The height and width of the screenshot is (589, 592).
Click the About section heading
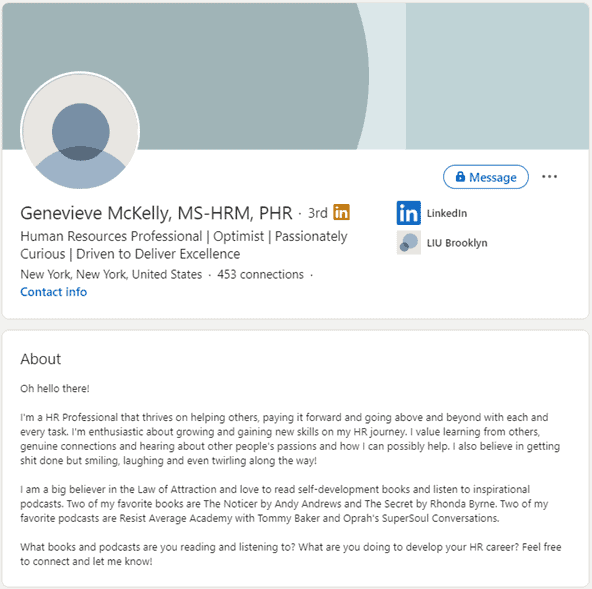click(41, 359)
